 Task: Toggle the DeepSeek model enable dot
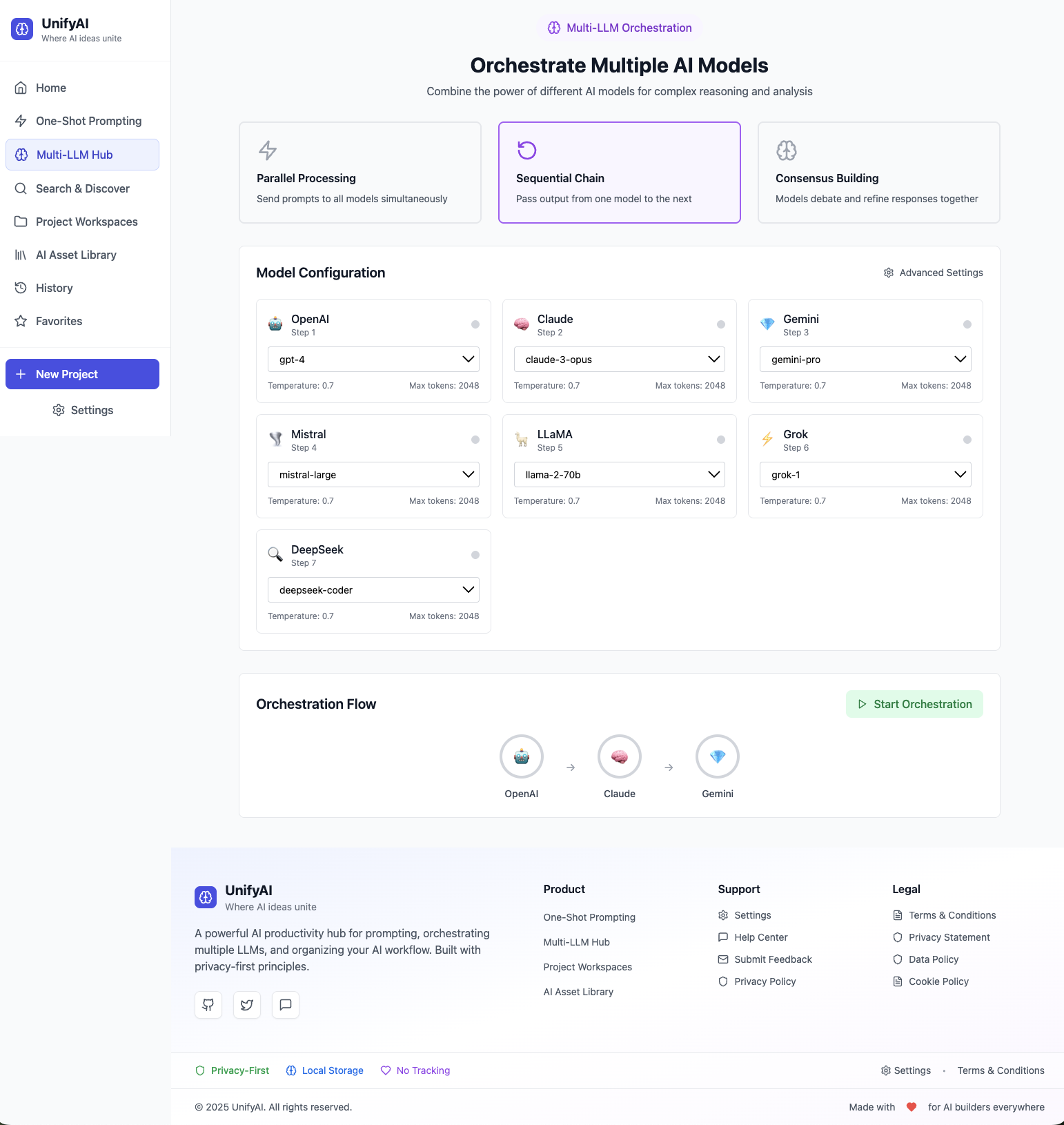475,555
